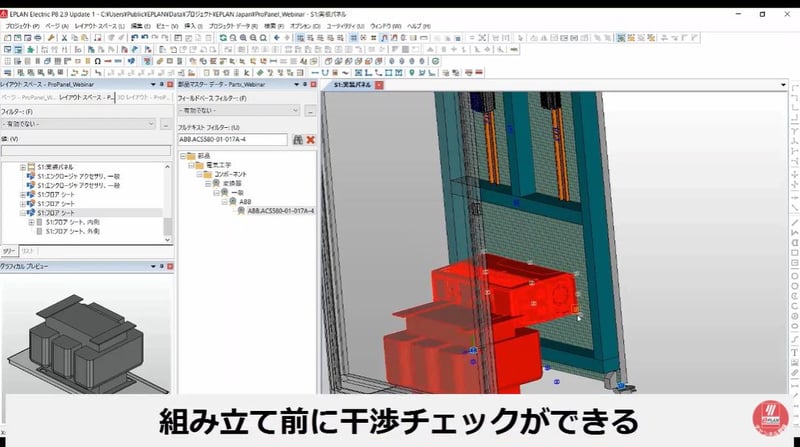Click the green refresh view icon
The image size is (800, 447).
223,38
